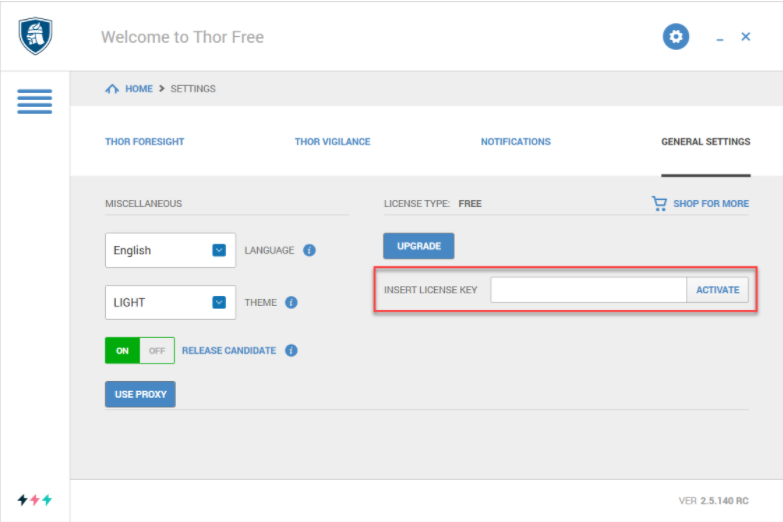Screen dimensions: 783x522
Task: Click the License Type FREE text
Action: pyautogui.click(x=432, y=204)
